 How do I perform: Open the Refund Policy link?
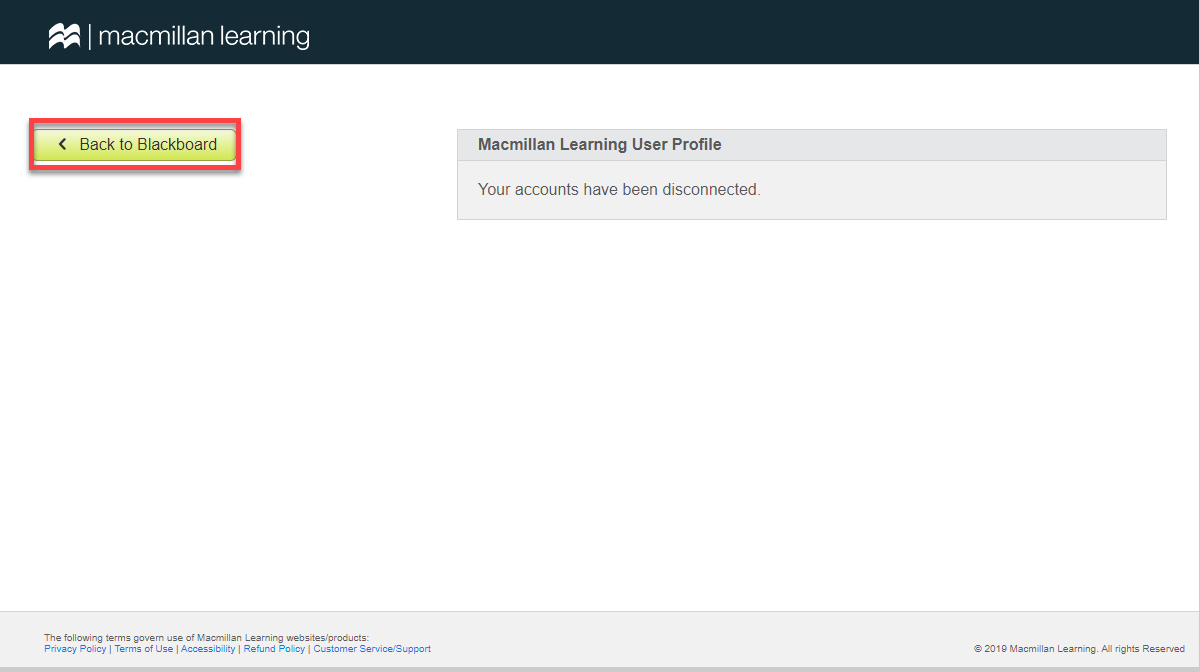[273, 648]
